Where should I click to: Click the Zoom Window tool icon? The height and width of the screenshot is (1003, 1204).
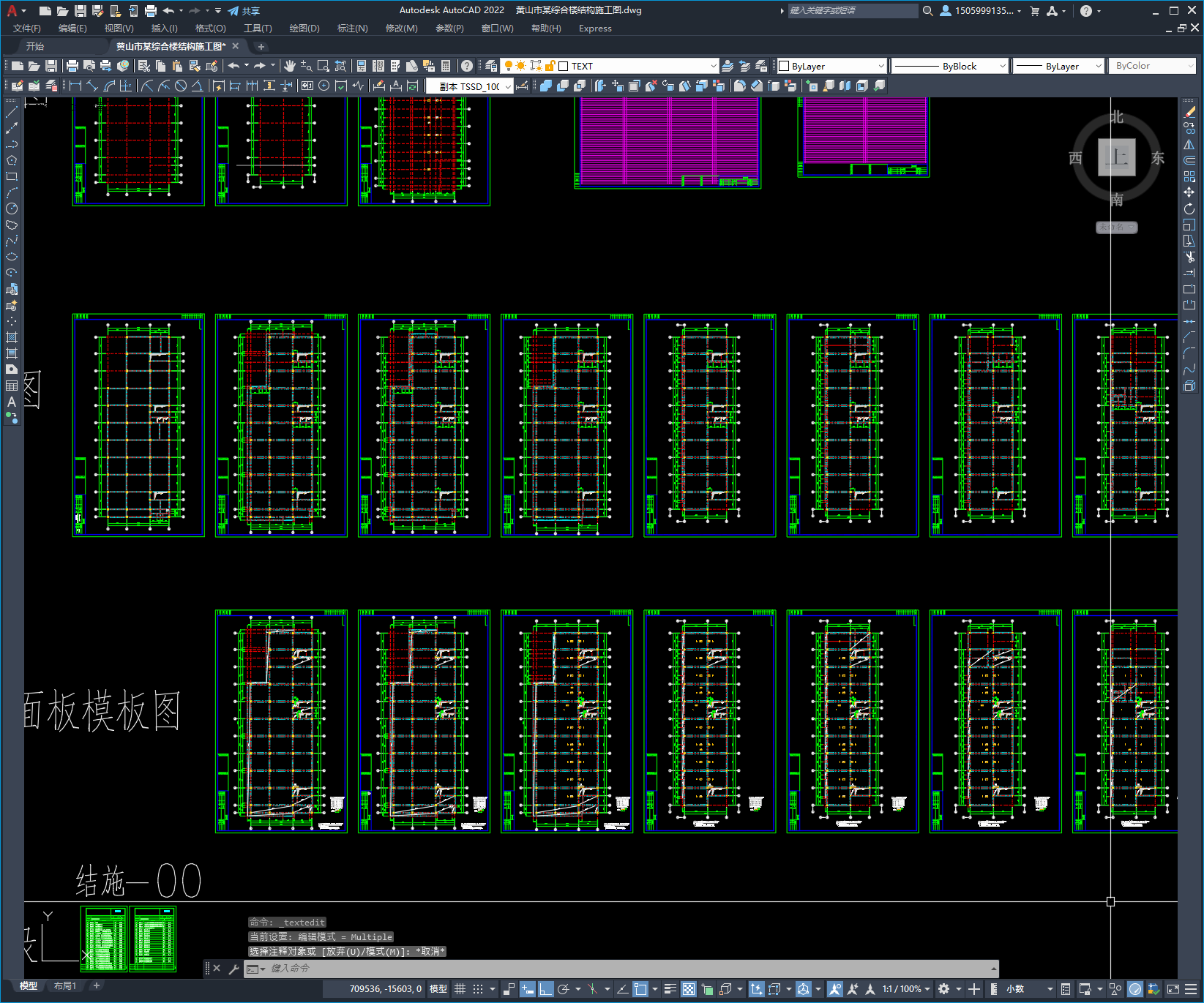[x=324, y=66]
